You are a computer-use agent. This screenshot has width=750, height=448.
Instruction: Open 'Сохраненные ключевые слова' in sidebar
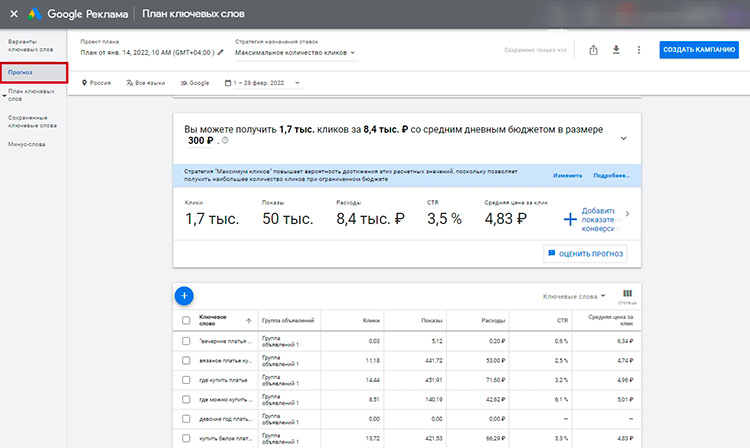(x=32, y=122)
